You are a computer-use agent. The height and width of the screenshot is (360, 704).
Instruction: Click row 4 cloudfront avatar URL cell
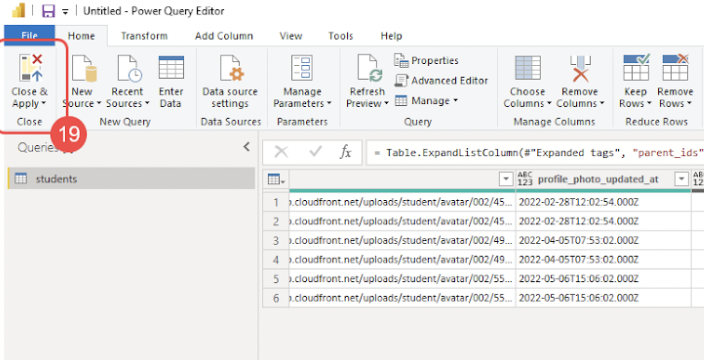402,260
